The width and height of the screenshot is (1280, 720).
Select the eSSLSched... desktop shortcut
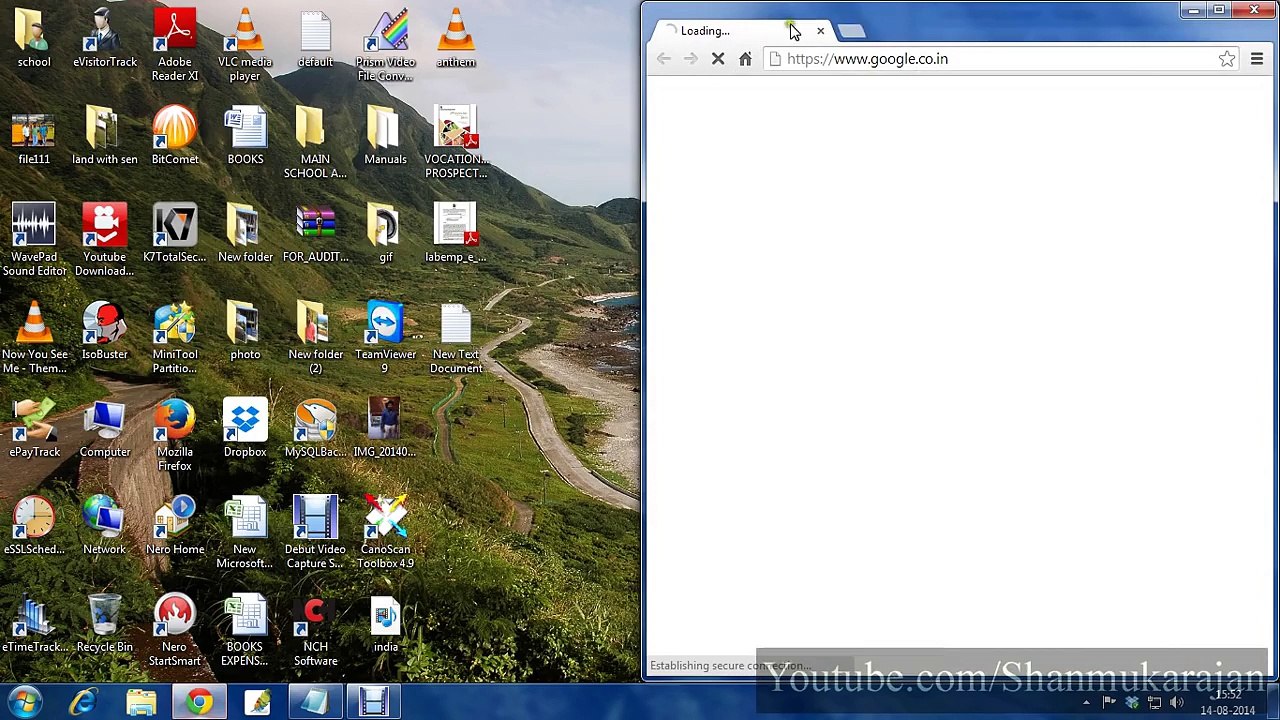(34, 526)
